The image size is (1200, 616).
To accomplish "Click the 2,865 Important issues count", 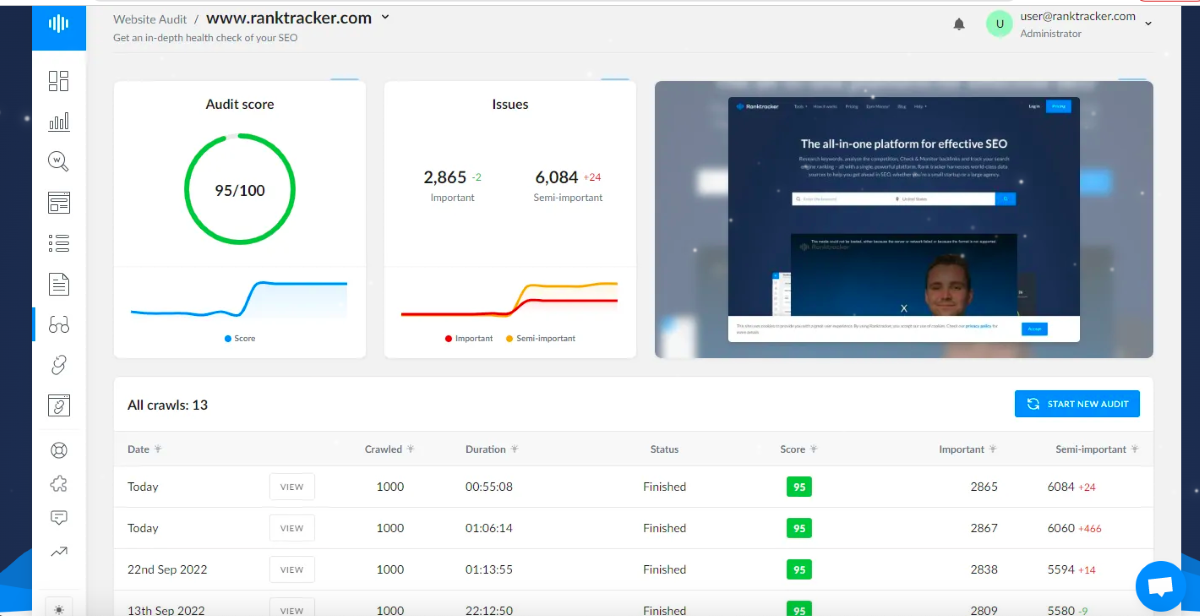I will 445,177.
